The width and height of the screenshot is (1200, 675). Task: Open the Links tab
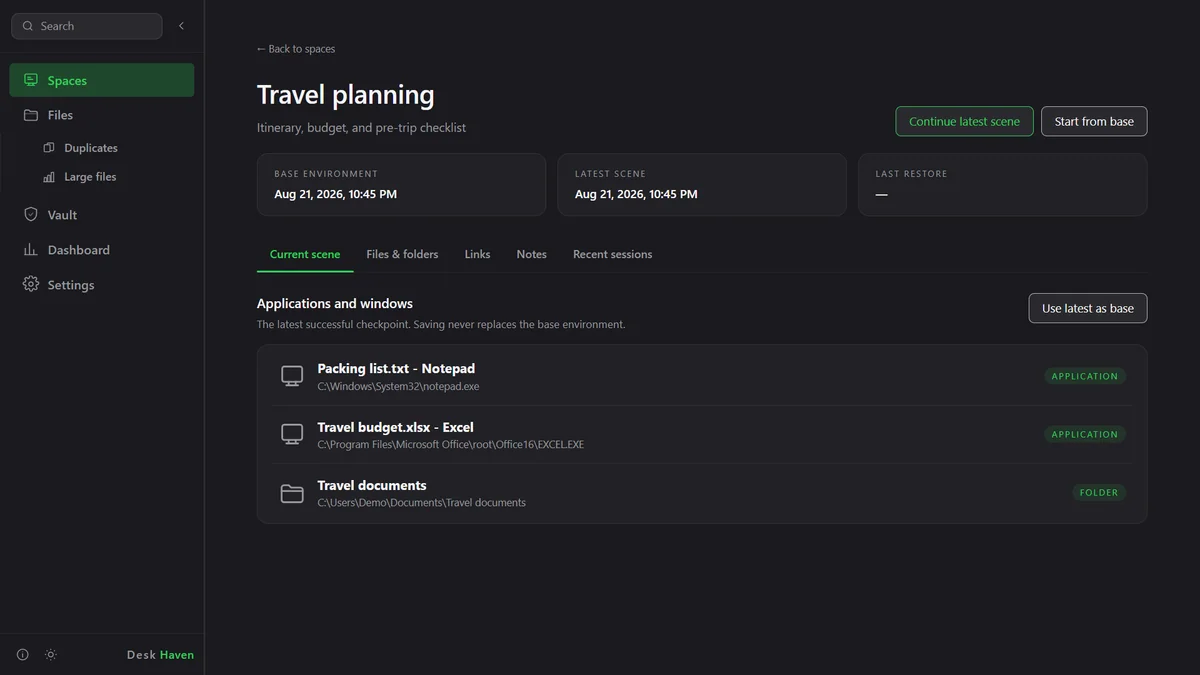tap(477, 254)
